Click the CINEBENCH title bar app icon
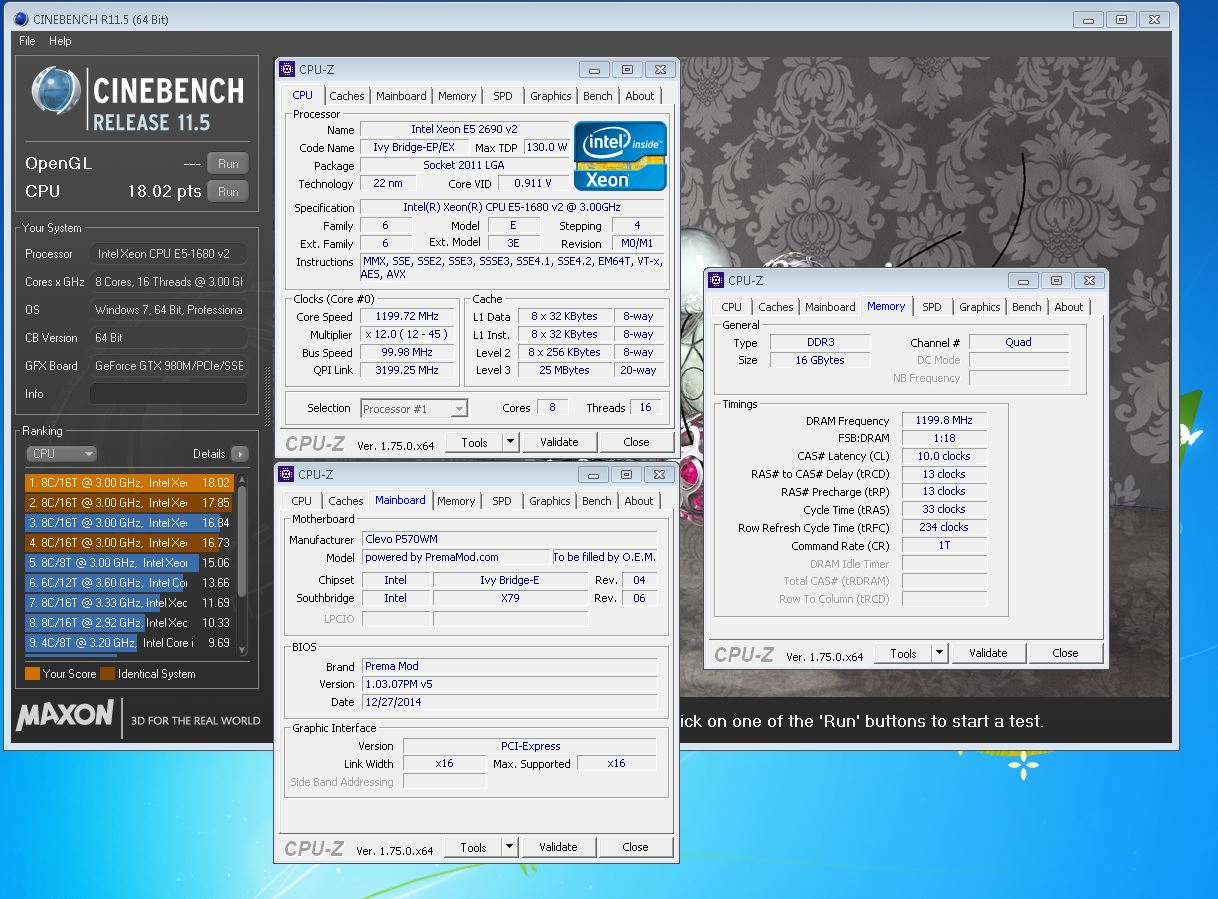The height and width of the screenshot is (899, 1218). click(20, 19)
